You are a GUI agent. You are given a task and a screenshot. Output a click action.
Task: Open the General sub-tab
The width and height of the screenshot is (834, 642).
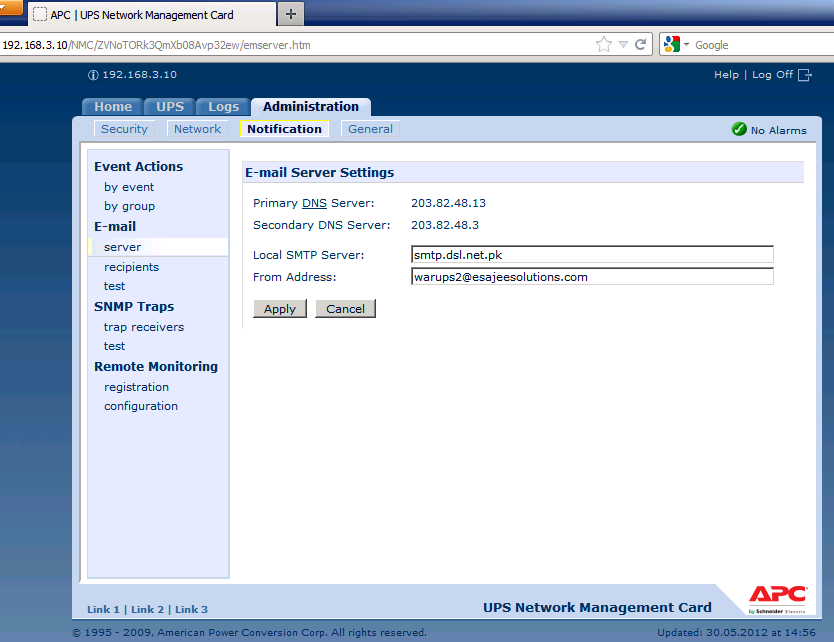[x=370, y=129]
